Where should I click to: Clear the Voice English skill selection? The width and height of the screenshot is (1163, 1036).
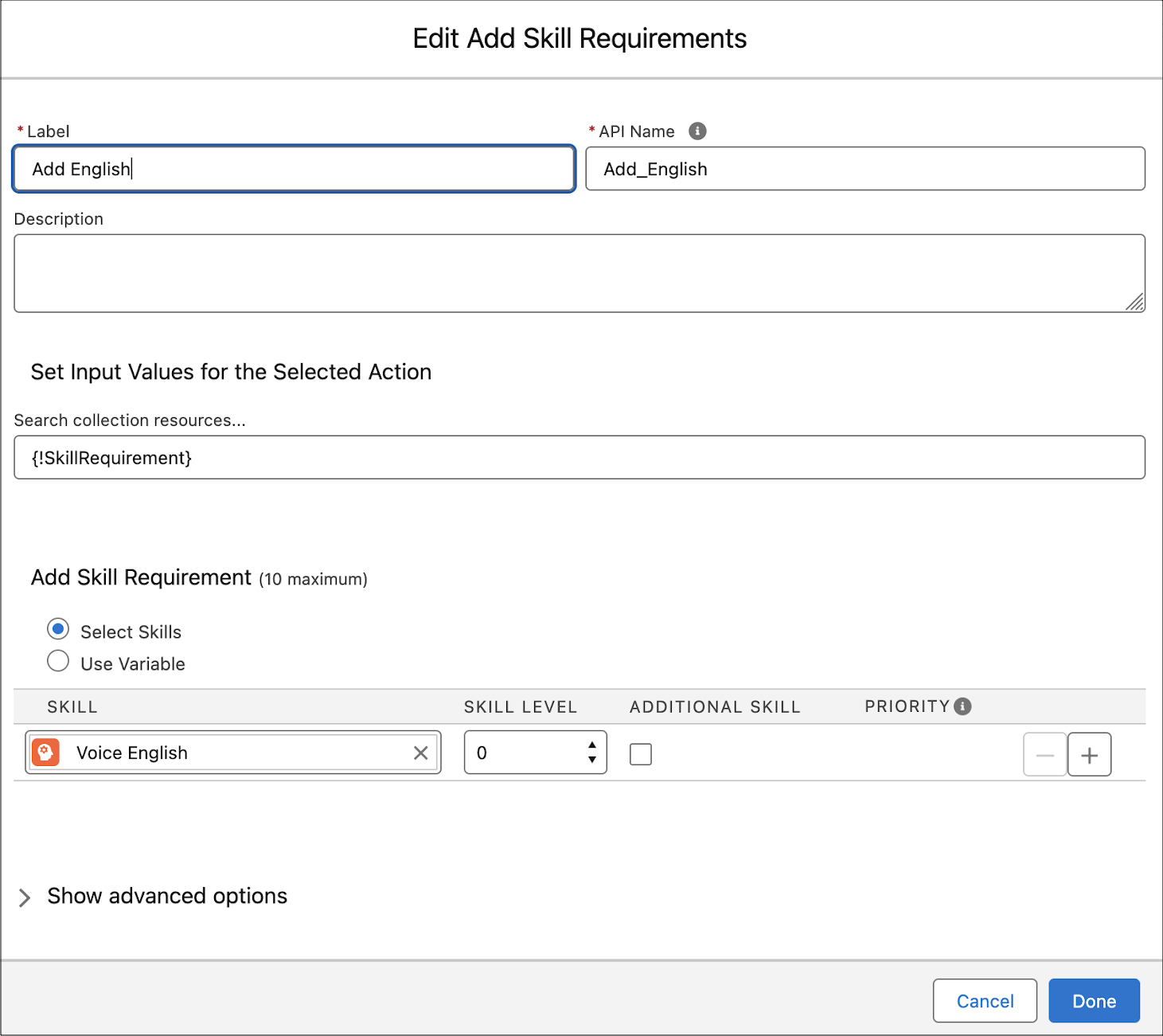click(421, 753)
